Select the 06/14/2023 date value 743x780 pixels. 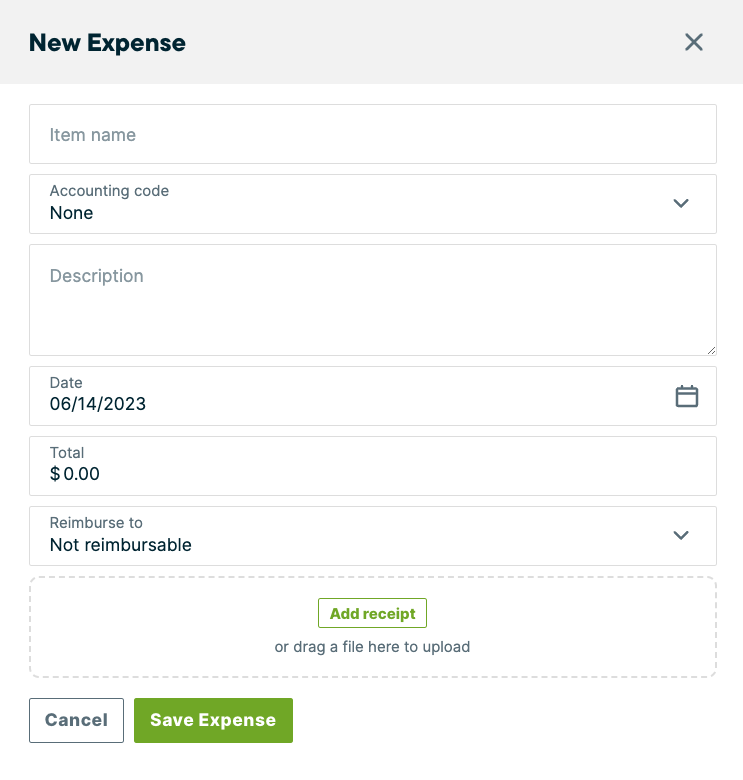(97, 404)
